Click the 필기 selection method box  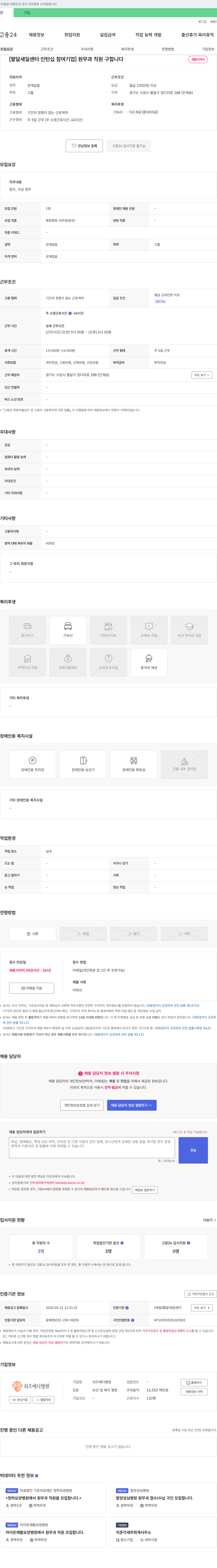coord(134,934)
